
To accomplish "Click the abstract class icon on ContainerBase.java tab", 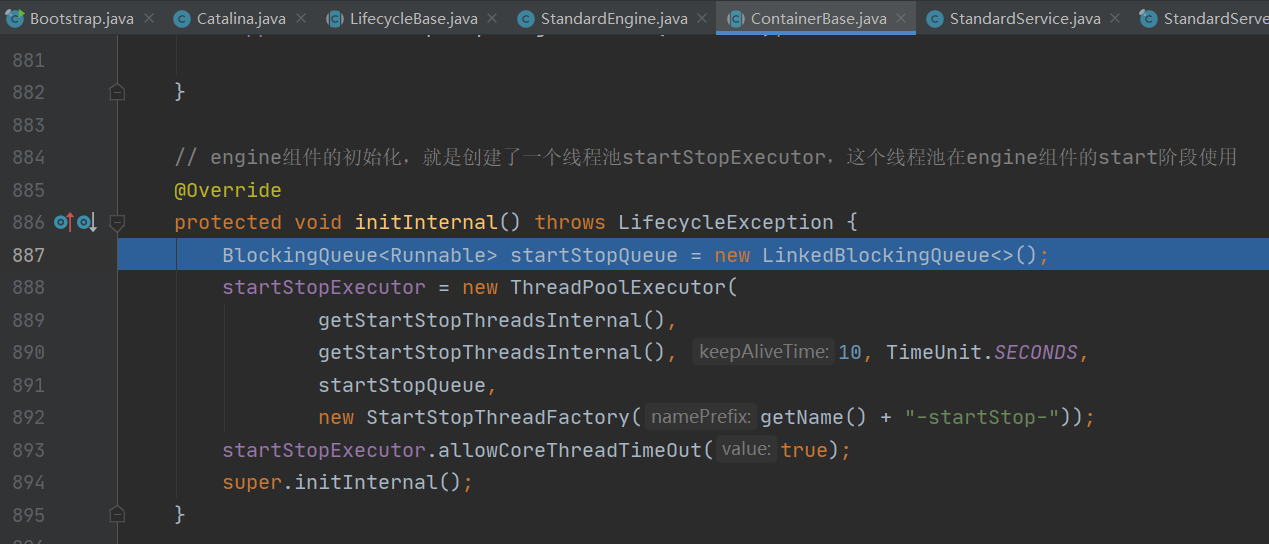I will (x=735, y=18).
